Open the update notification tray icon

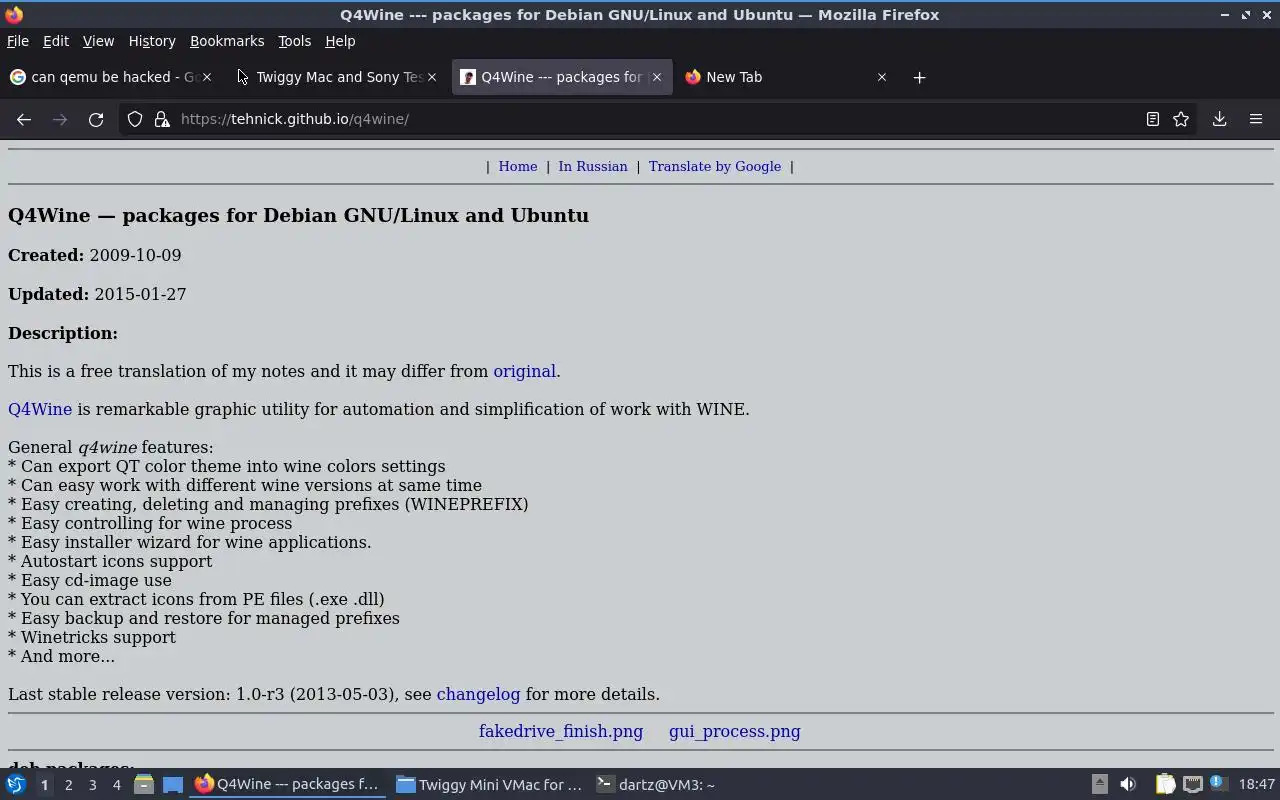point(1218,784)
